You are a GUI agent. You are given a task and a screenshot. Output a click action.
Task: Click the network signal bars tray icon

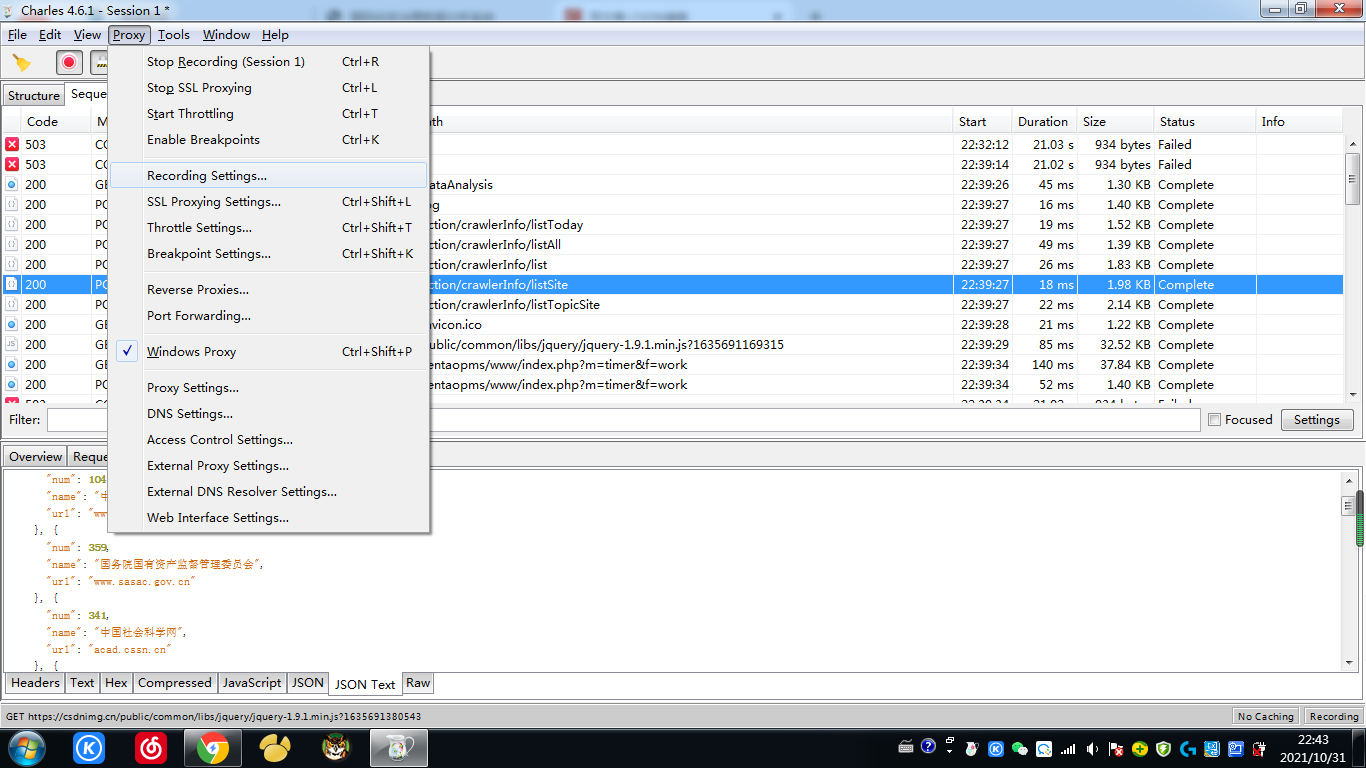pos(1068,748)
